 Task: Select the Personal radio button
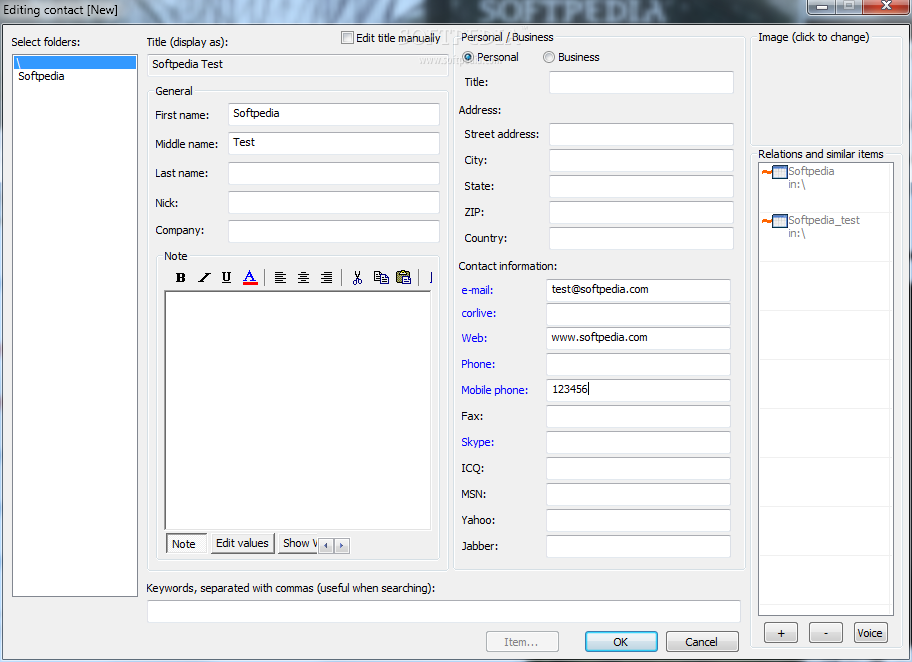(468, 57)
